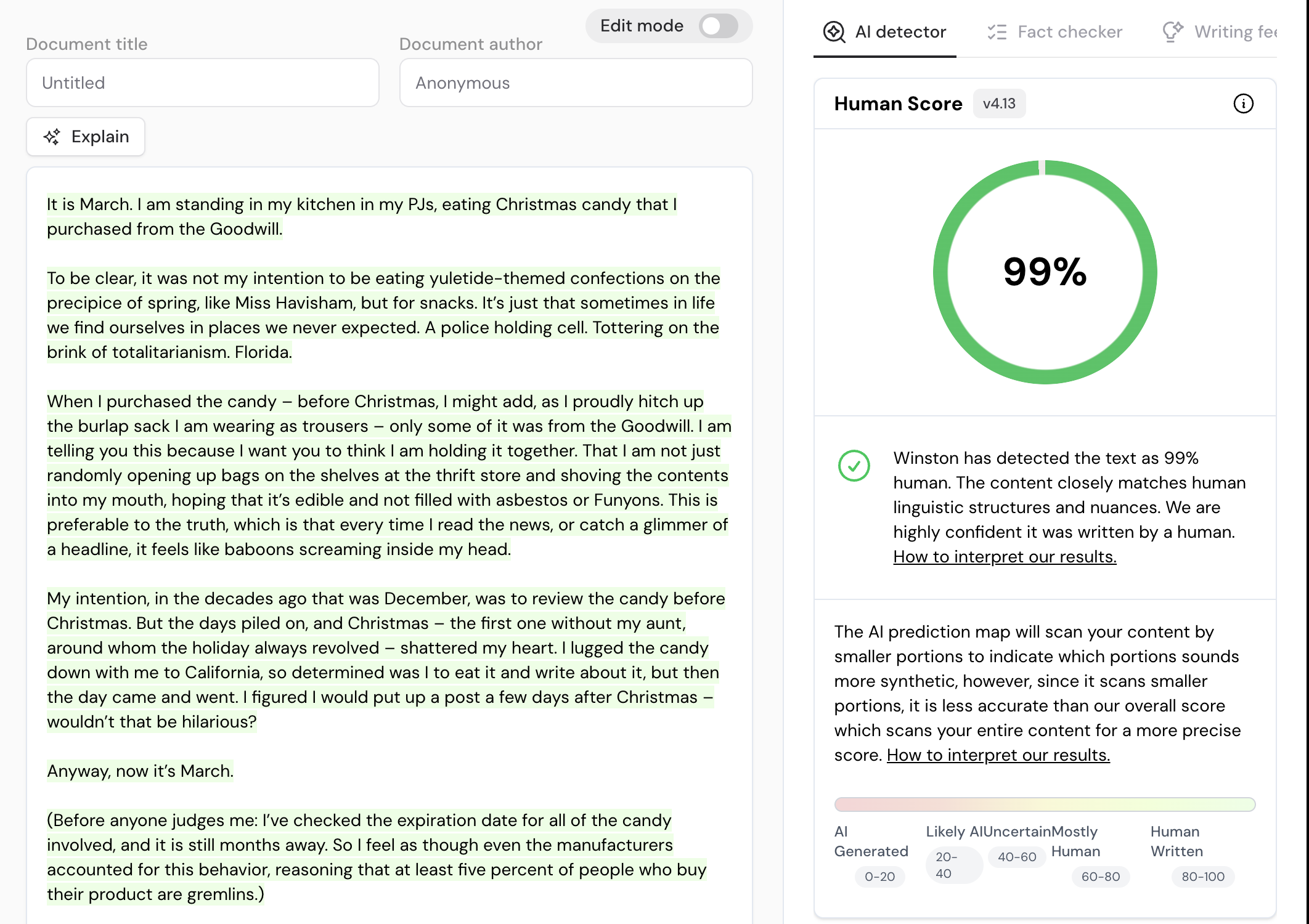This screenshot has height=924, width=1309.
Task: Open the Fact checker tab
Action: click(x=1069, y=32)
